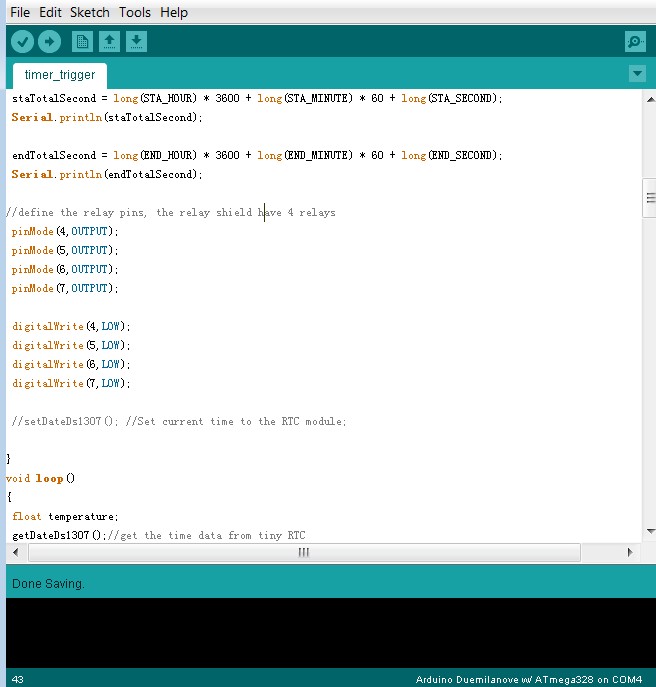Open a sketch with up-arrow icon

pyautogui.click(x=110, y=42)
